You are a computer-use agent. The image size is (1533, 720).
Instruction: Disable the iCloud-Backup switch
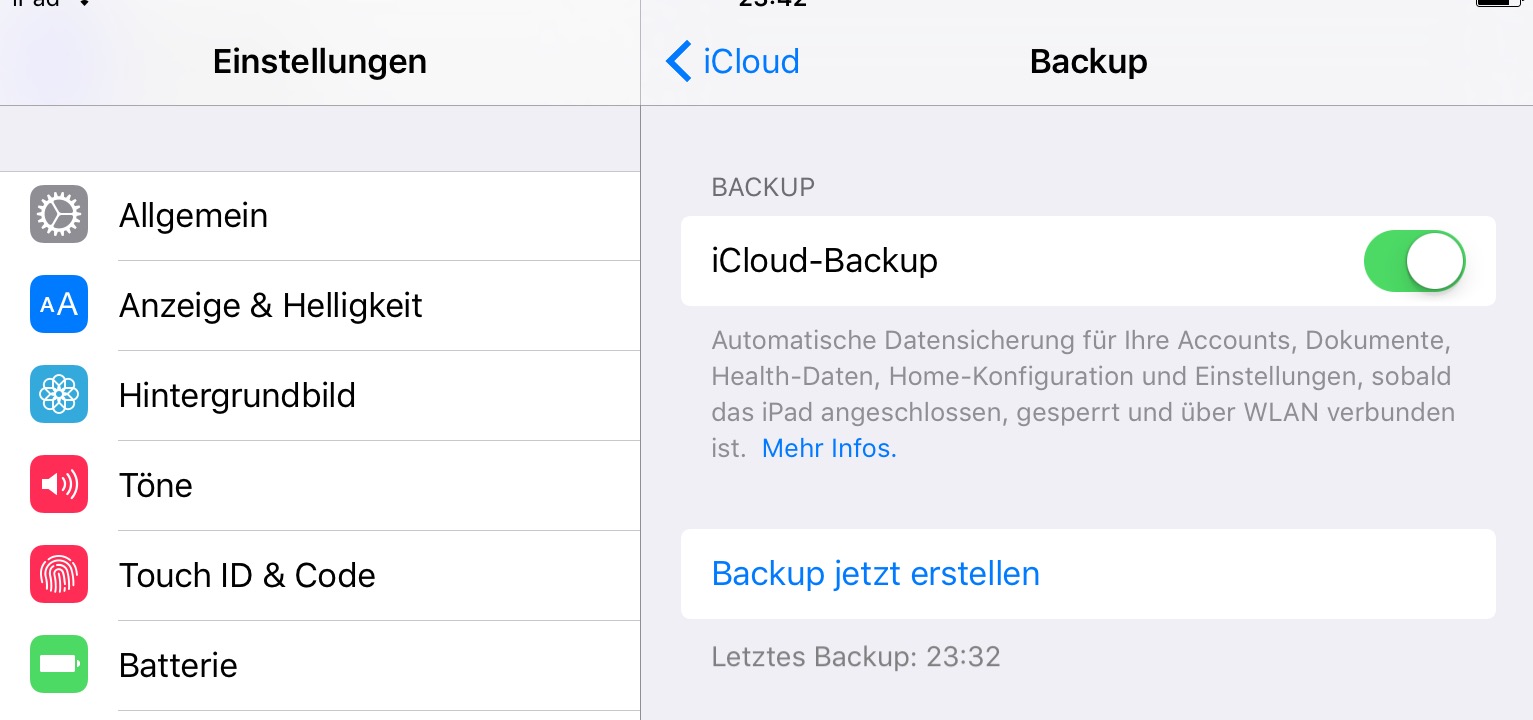point(1414,261)
